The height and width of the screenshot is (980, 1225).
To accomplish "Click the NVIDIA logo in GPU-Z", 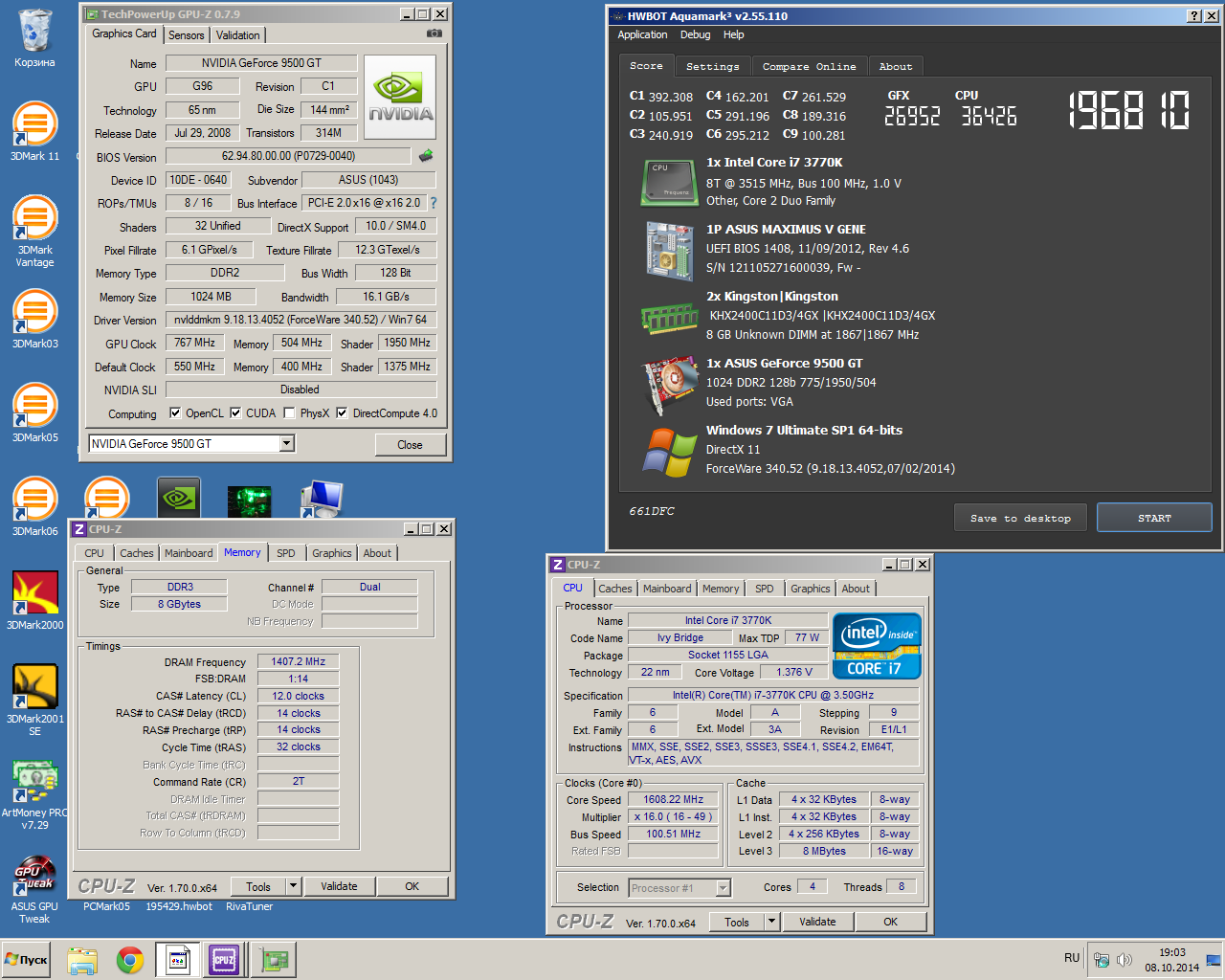I will click(400, 97).
